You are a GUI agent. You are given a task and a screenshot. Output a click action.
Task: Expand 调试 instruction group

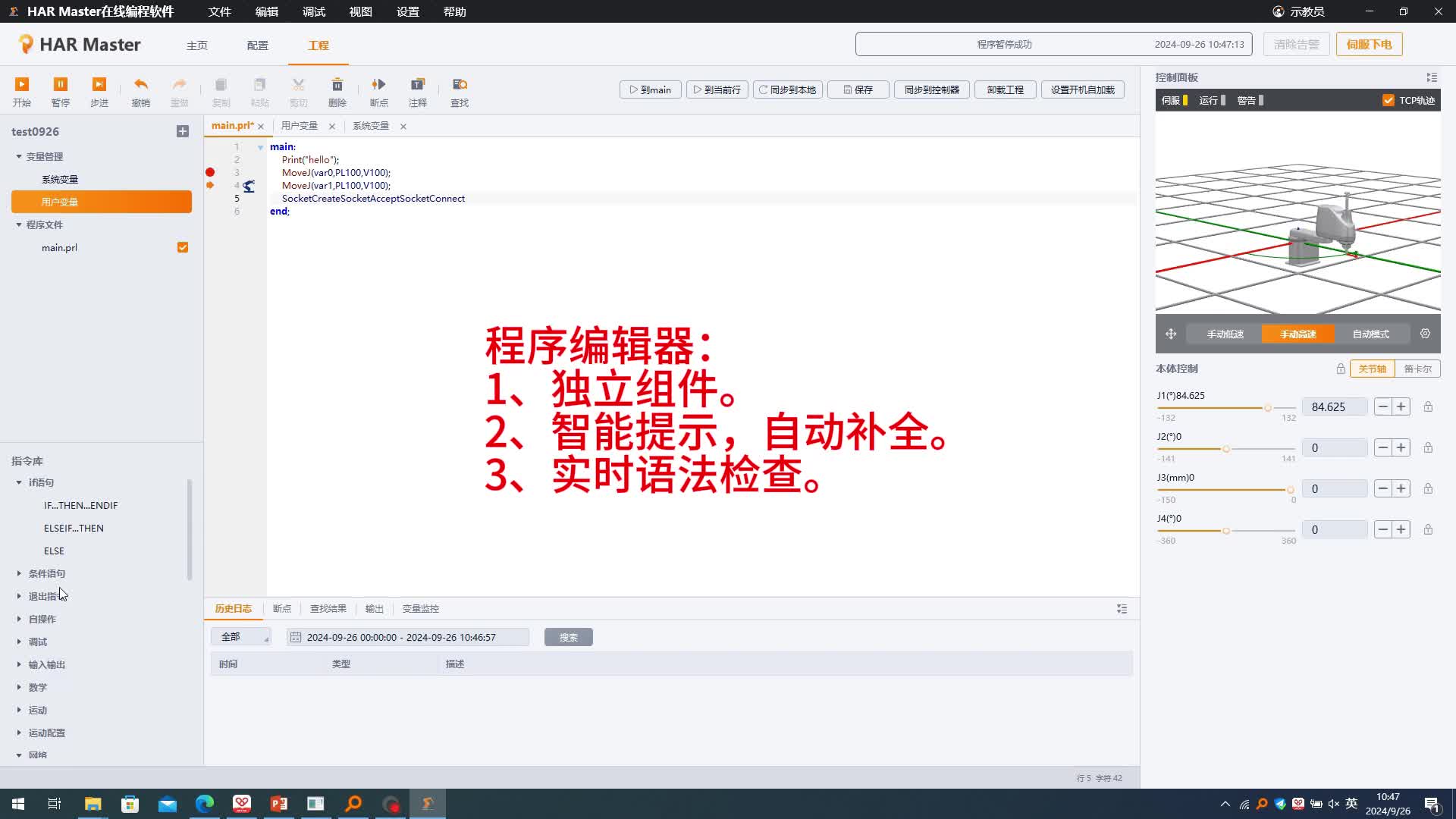tap(19, 642)
